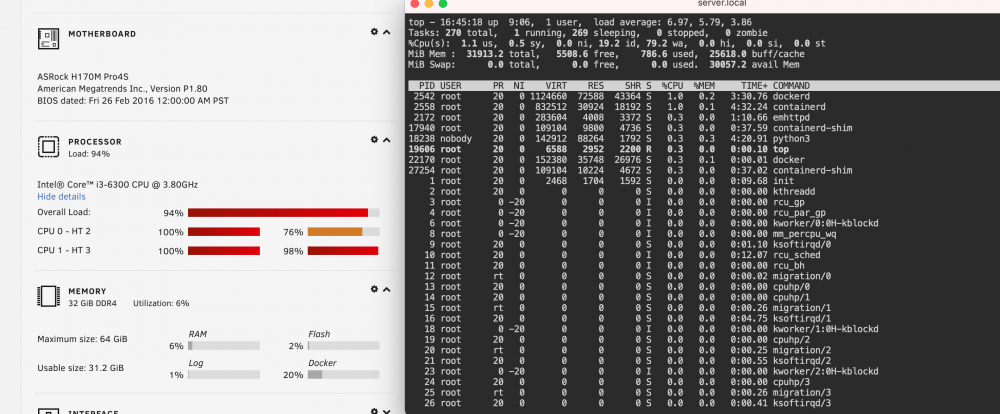Click the Hide details link

click(x=61, y=196)
